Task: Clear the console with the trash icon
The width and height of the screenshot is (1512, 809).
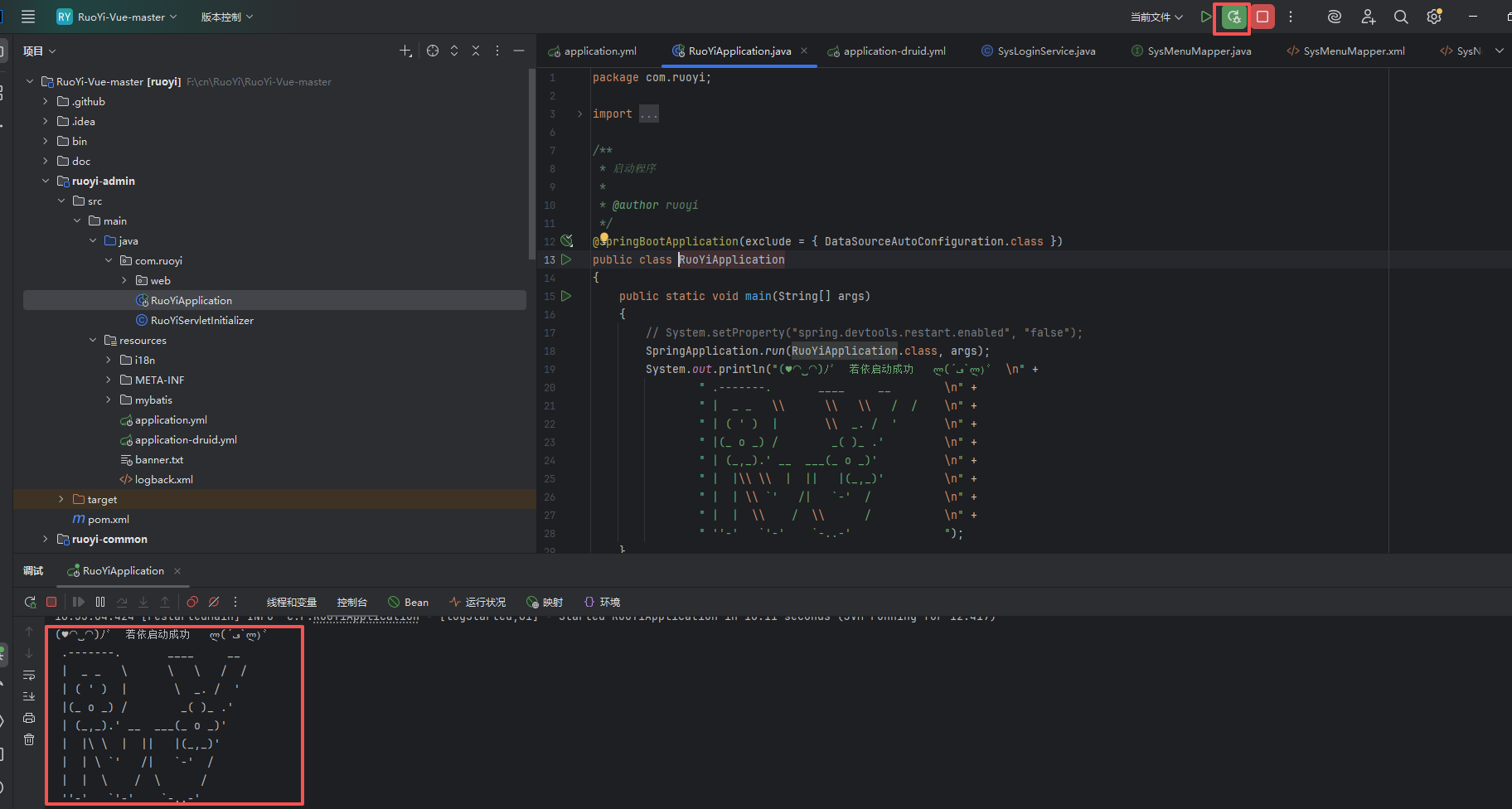Action: [29, 739]
